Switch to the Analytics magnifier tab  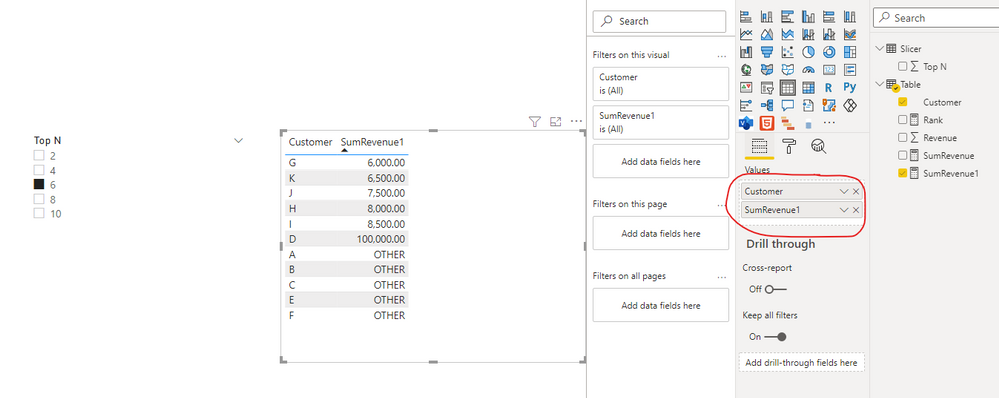819,146
